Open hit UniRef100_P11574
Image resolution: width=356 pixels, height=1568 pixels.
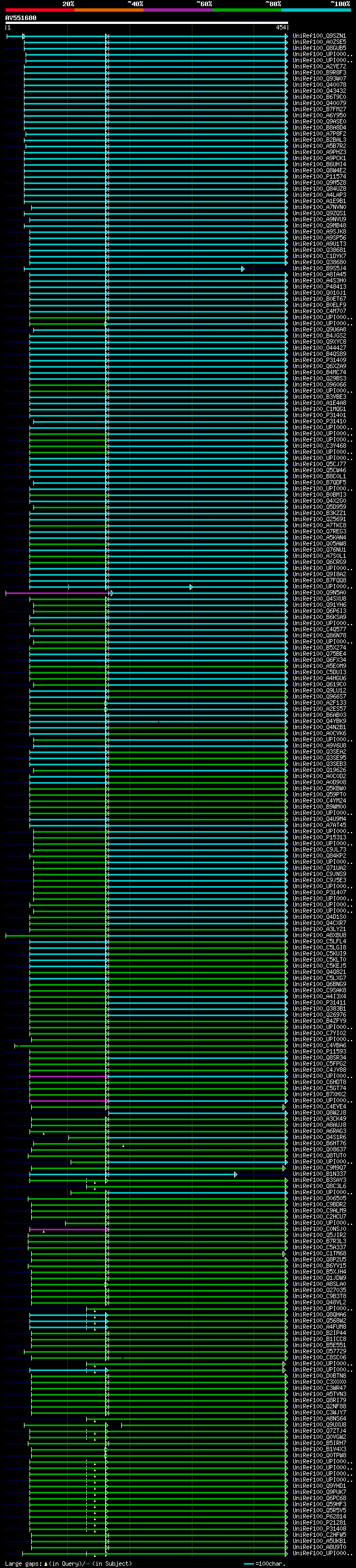(x=319, y=176)
